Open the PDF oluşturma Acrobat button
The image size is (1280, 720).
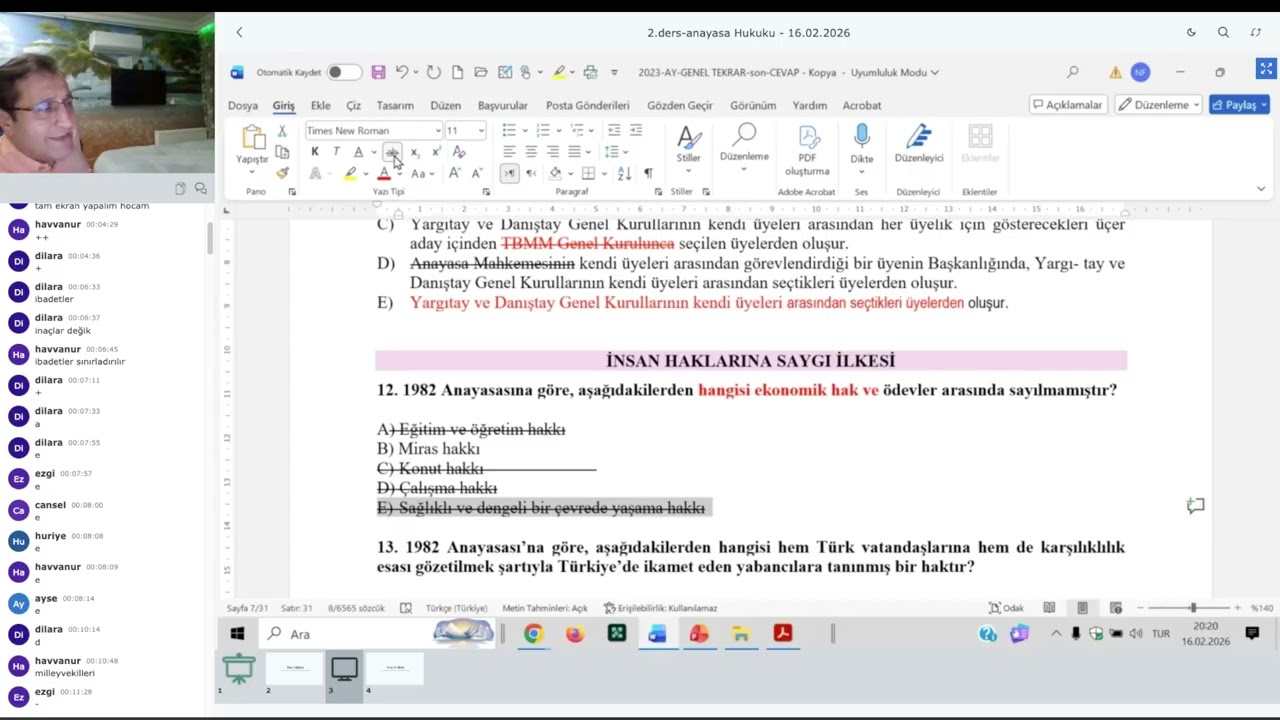[807, 150]
